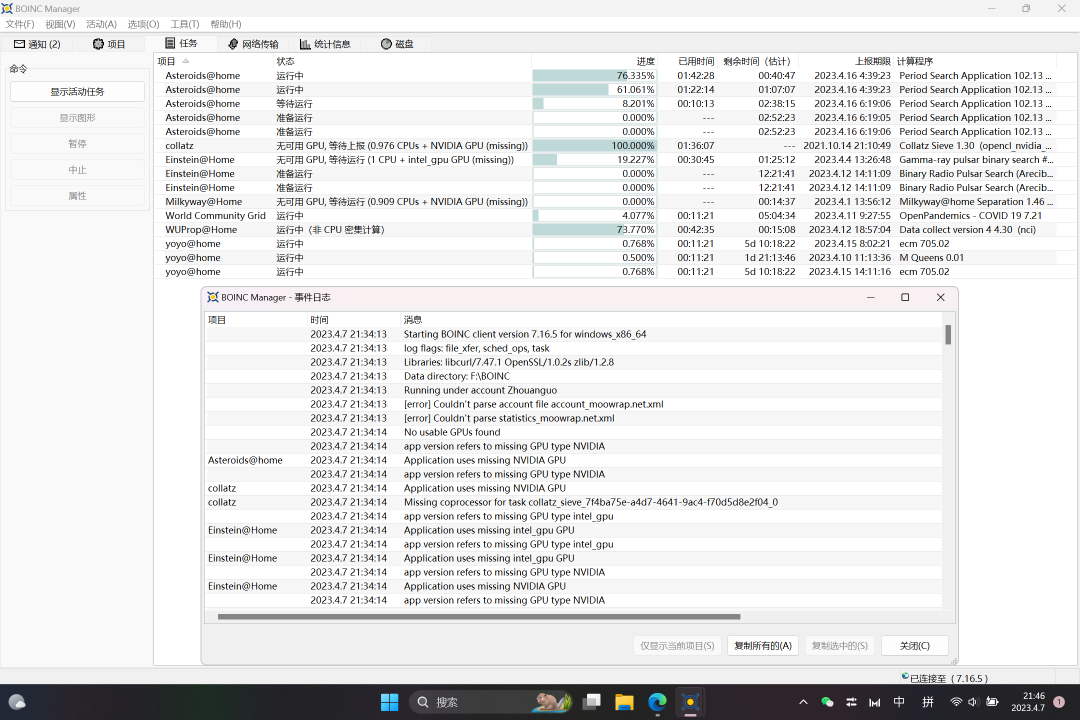
Task: Select log line 'Data directory: F:\BOINC'
Action: (574, 376)
